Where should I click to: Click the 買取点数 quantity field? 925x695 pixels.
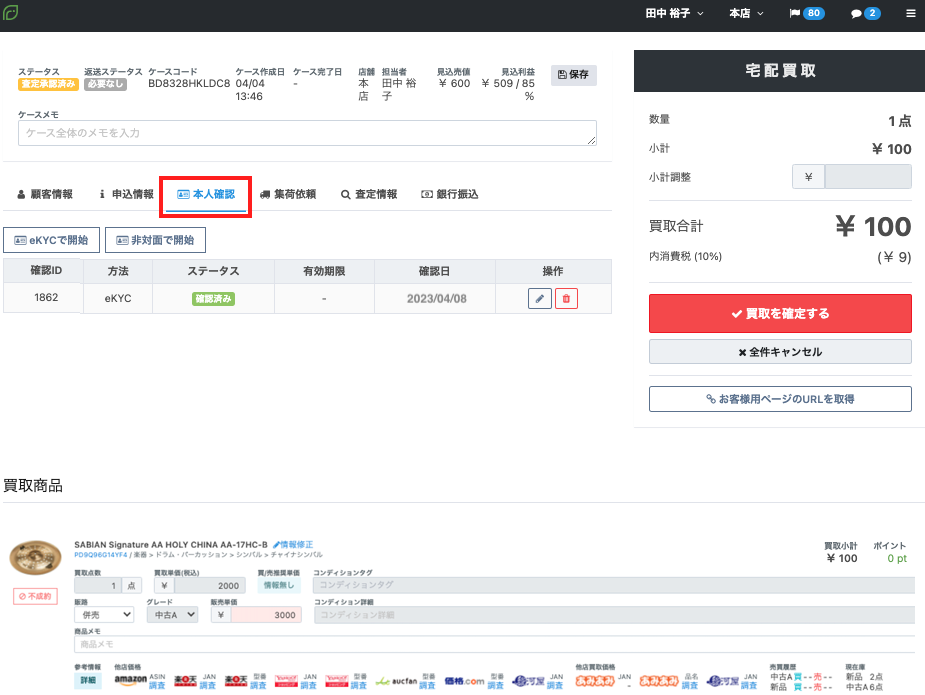click(98, 585)
